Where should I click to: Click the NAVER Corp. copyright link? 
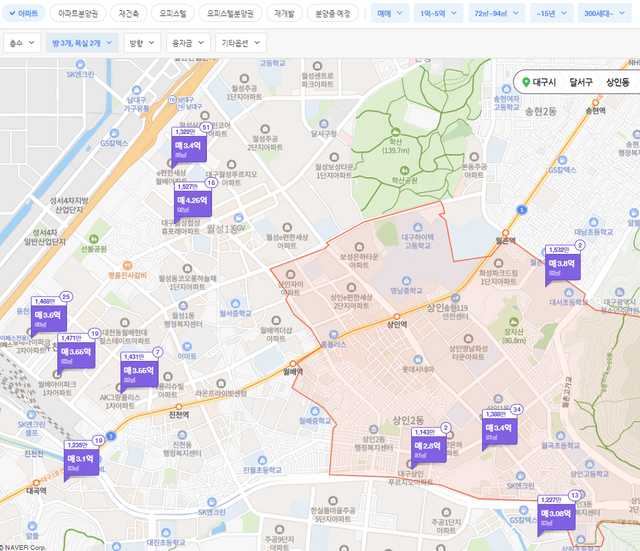[23, 548]
